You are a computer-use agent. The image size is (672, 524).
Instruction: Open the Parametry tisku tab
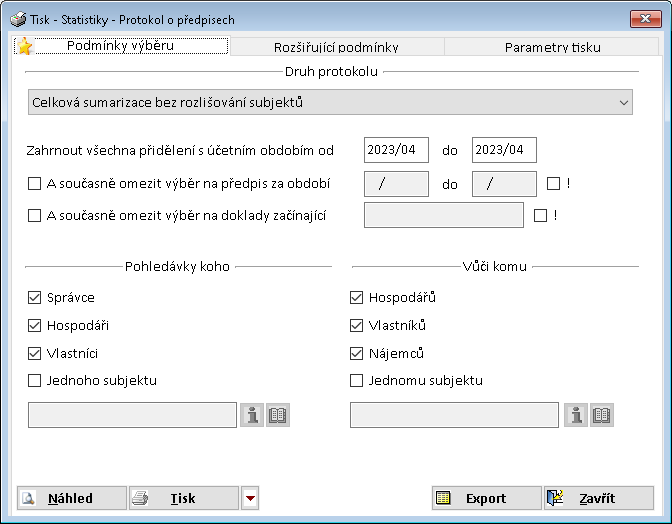click(552, 47)
